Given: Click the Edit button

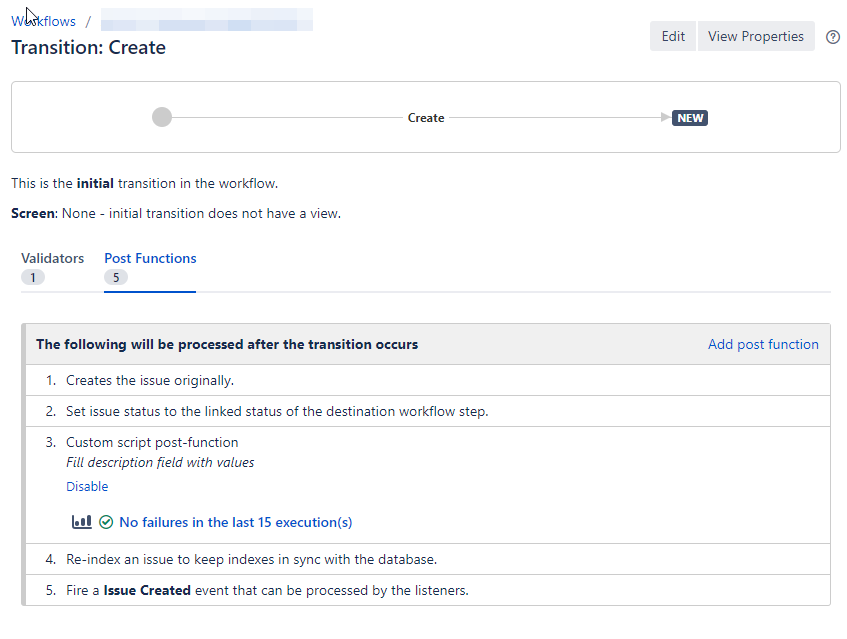Looking at the screenshot, I should point(672,36).
